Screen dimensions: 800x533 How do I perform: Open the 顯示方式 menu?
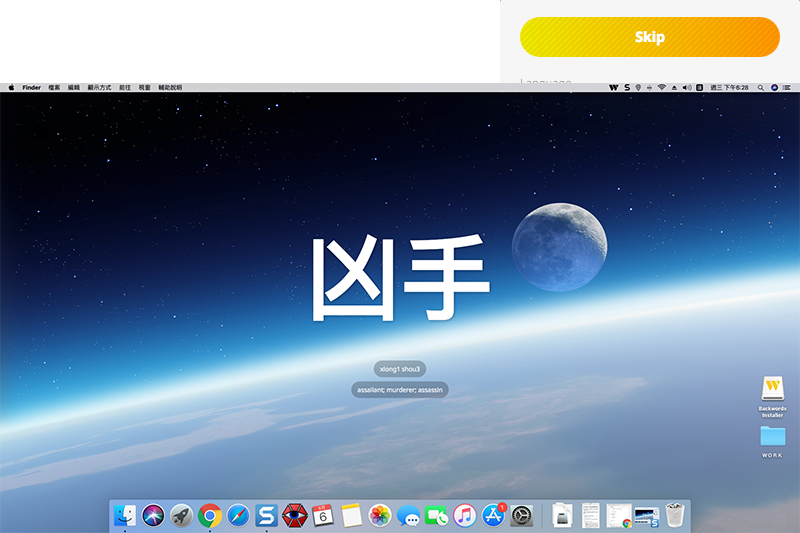(x=99, y=87)
